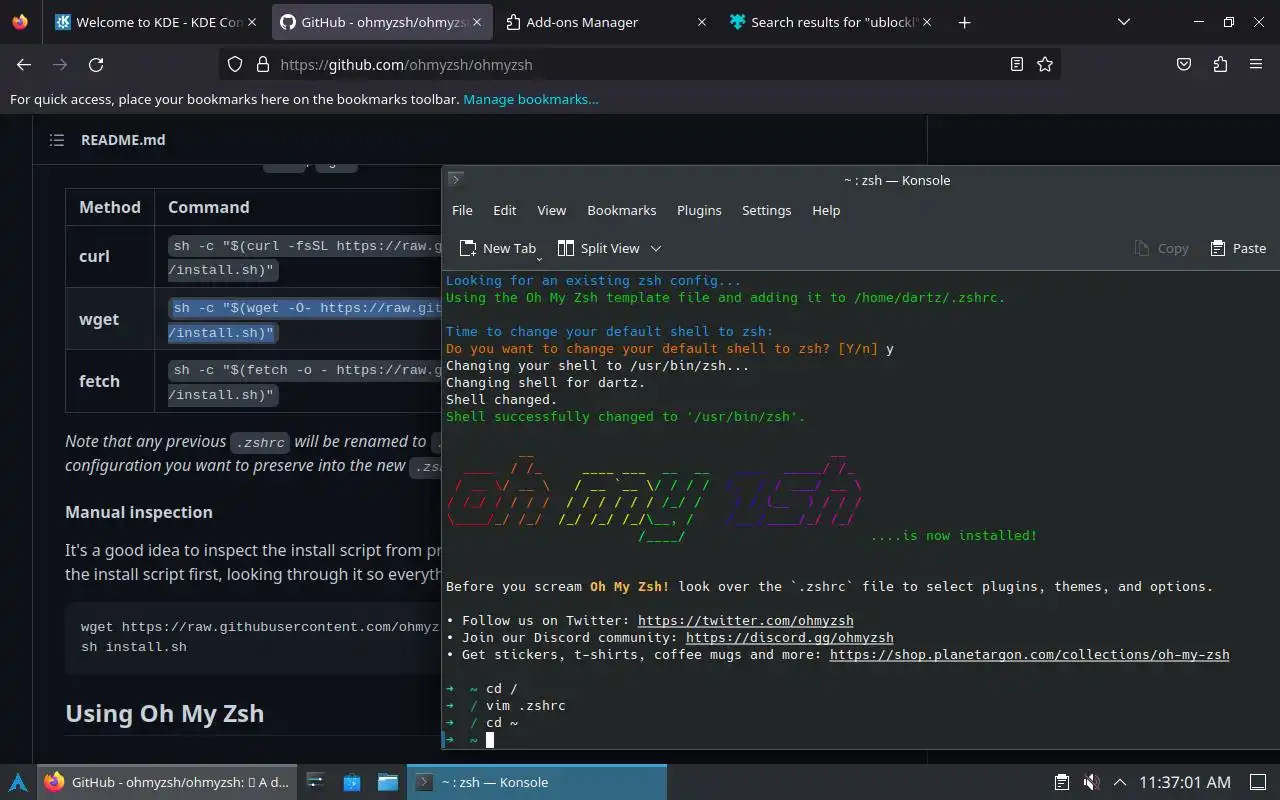1280x800 pixels.
Task: Click the forward navigation arrow in Firefox
Action: tap(60, 64)
